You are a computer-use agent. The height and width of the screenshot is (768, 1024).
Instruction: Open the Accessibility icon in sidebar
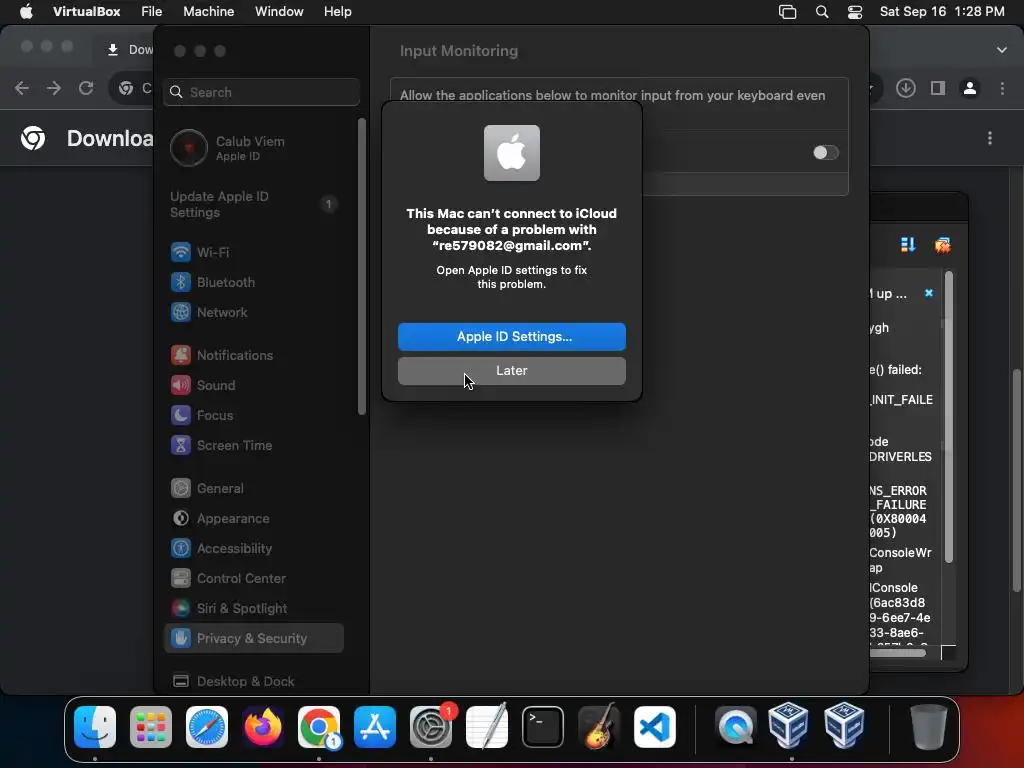(x=181, y=549)
